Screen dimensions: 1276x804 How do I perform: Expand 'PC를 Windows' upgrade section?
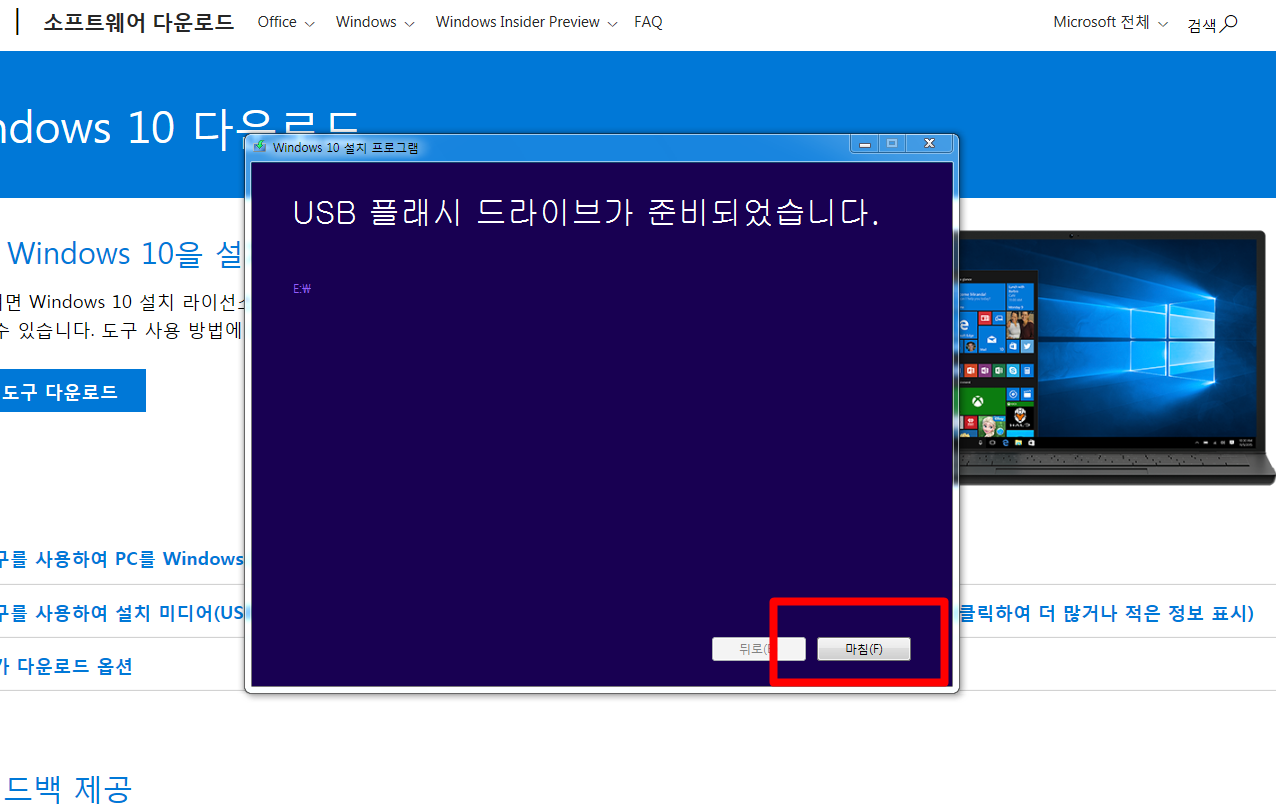[122, 558]
